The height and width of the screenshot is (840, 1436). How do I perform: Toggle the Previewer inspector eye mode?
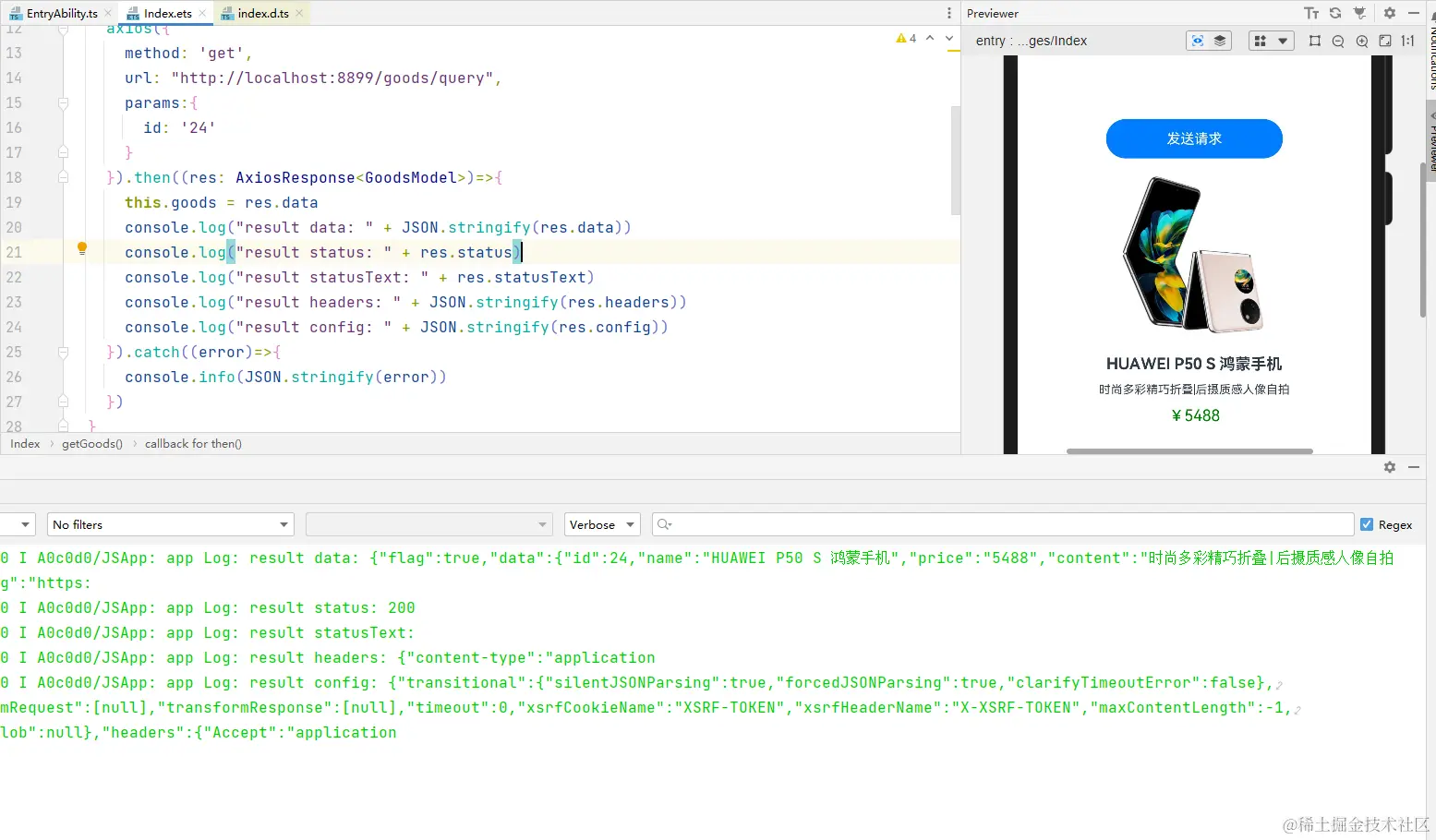(x=1198, y=41)
